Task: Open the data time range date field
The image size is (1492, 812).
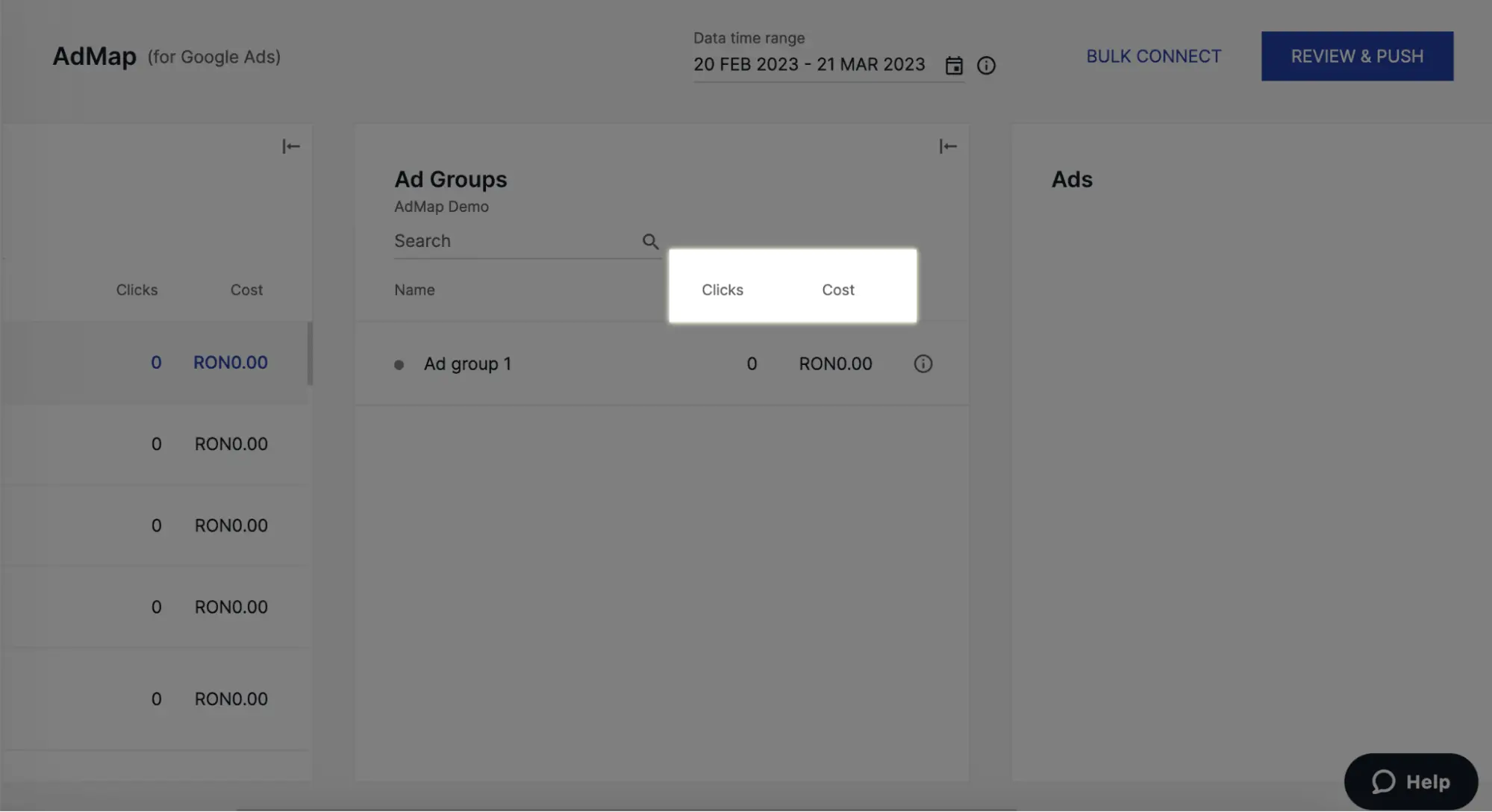Action: tap(809, 65)
